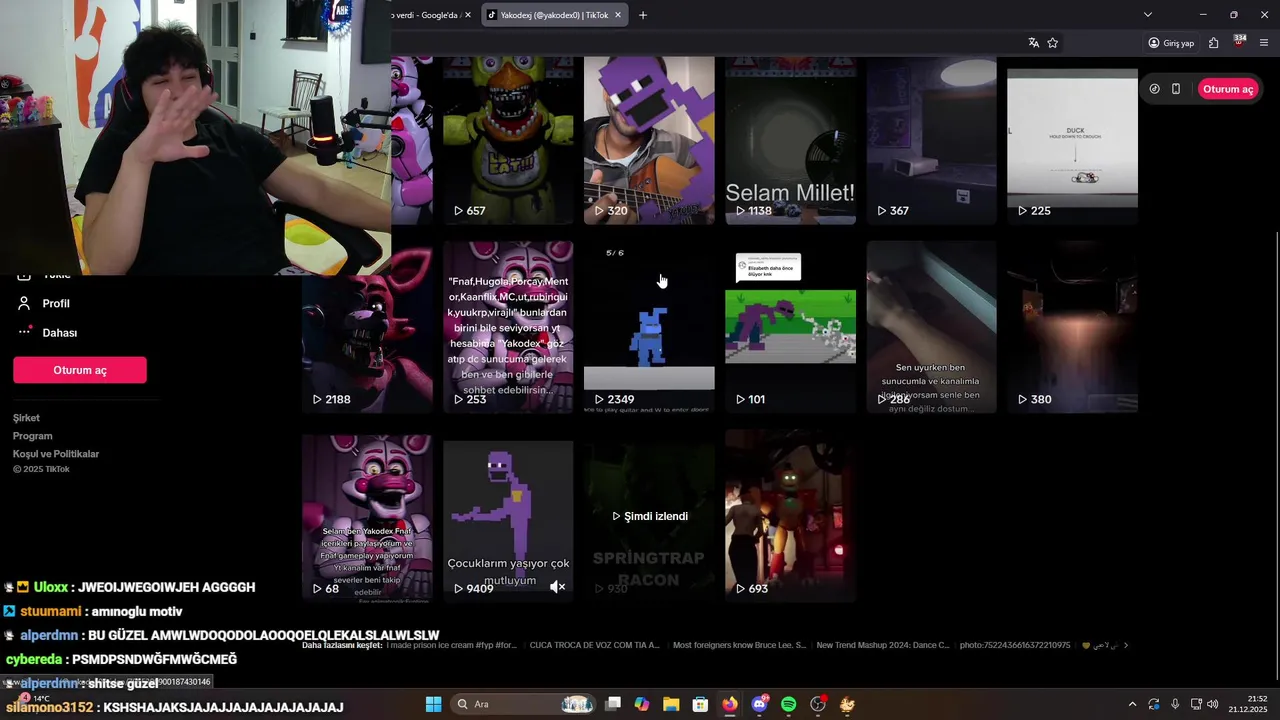Viewport: 1280px width, 720px height.
Task: Show hidden system tray icons
Action: 1132,704
